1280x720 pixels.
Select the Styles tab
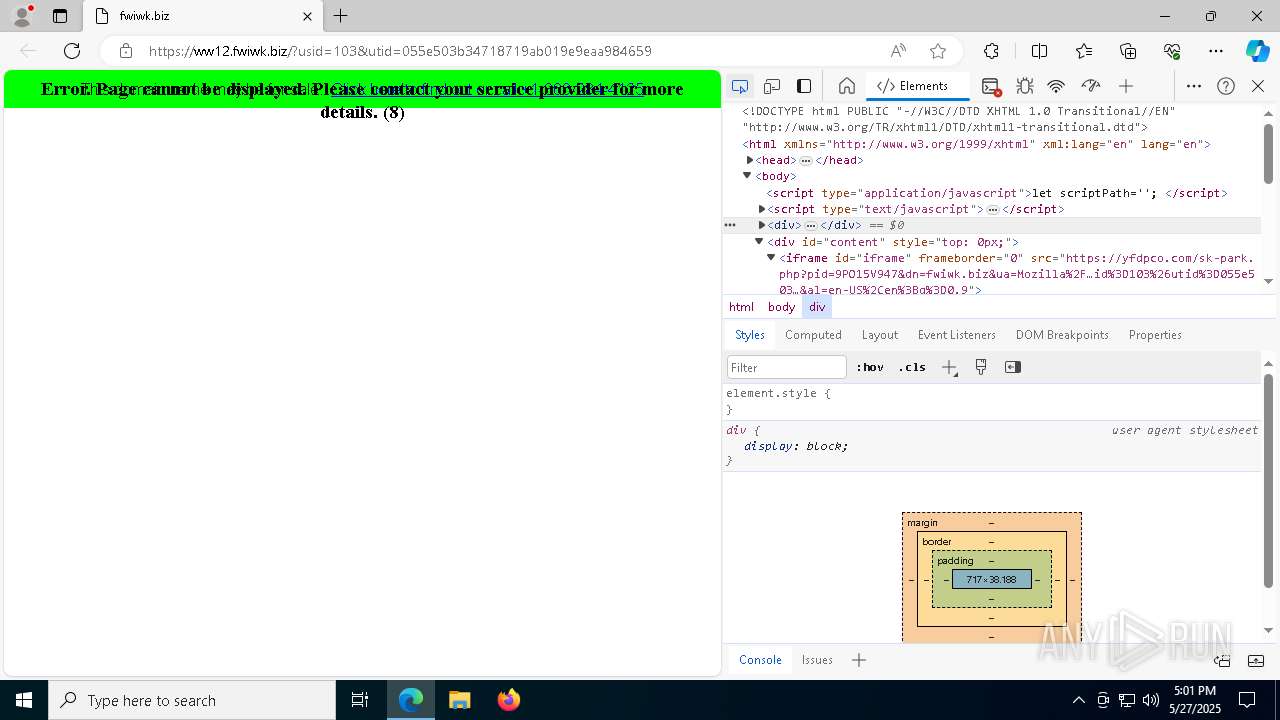pyautogui.click(x=749, y=335)
